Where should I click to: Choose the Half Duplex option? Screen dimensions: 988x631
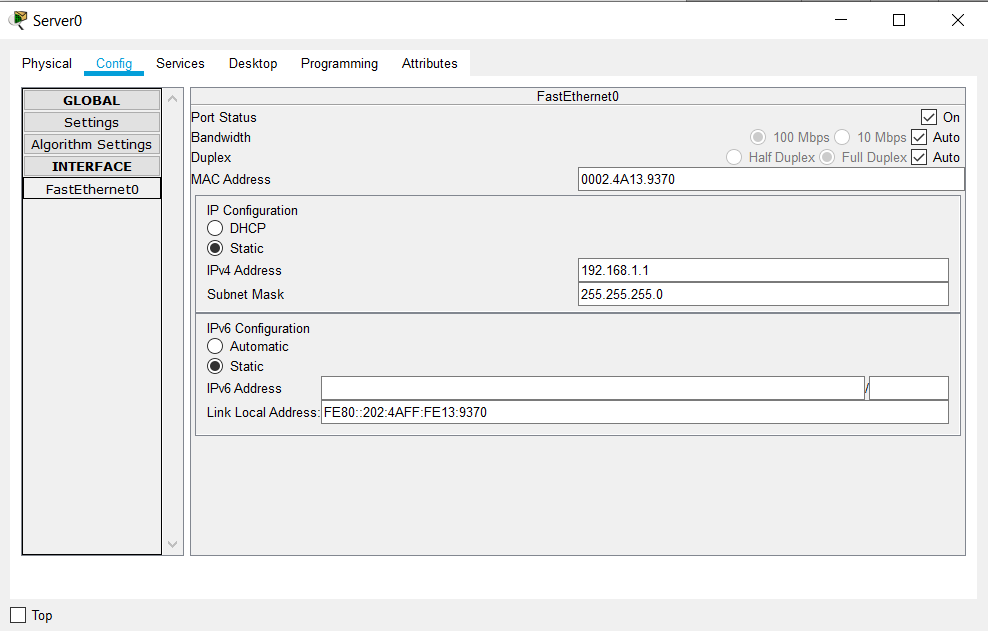[x=734, y=158]
